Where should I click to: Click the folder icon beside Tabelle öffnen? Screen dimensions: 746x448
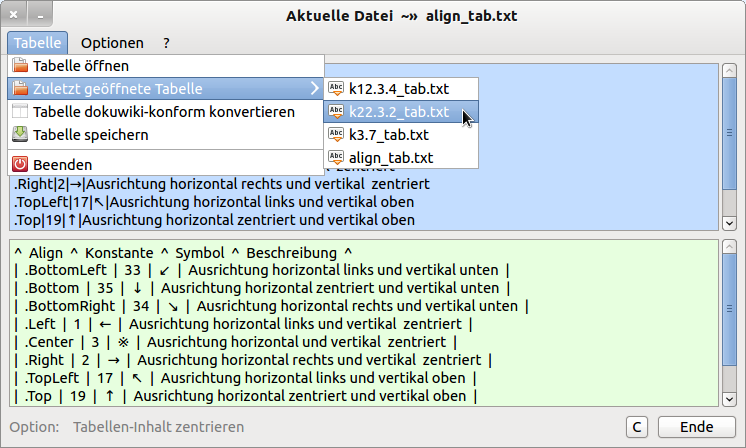coord(19,66)
